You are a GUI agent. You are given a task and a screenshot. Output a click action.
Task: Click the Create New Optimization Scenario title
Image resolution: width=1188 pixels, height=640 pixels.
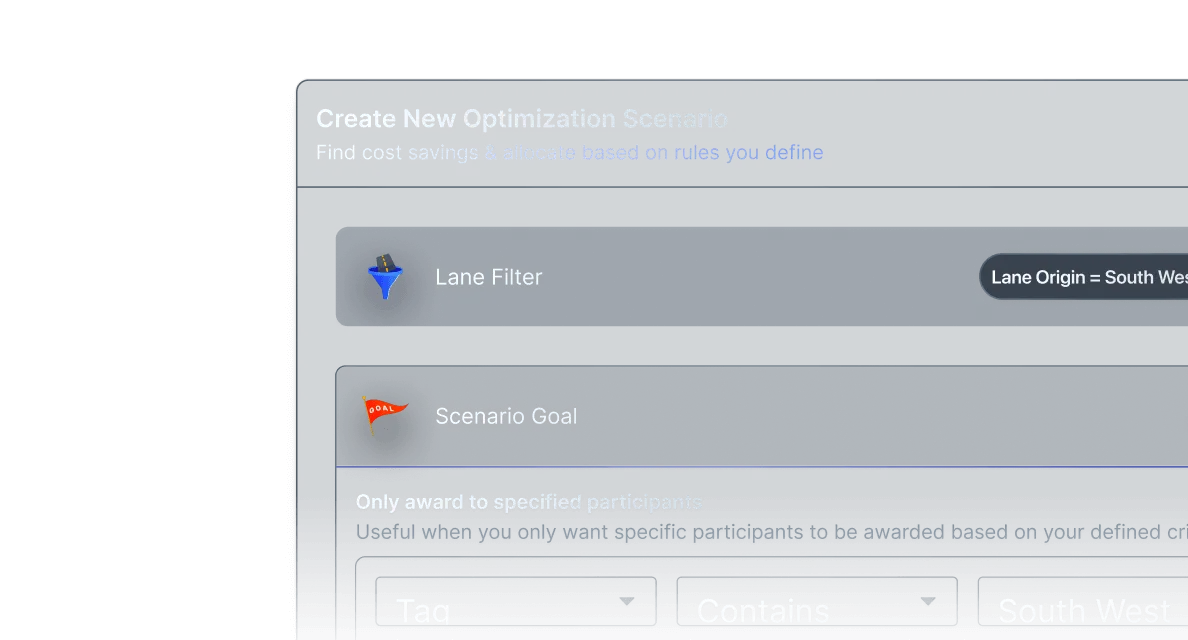522,119
